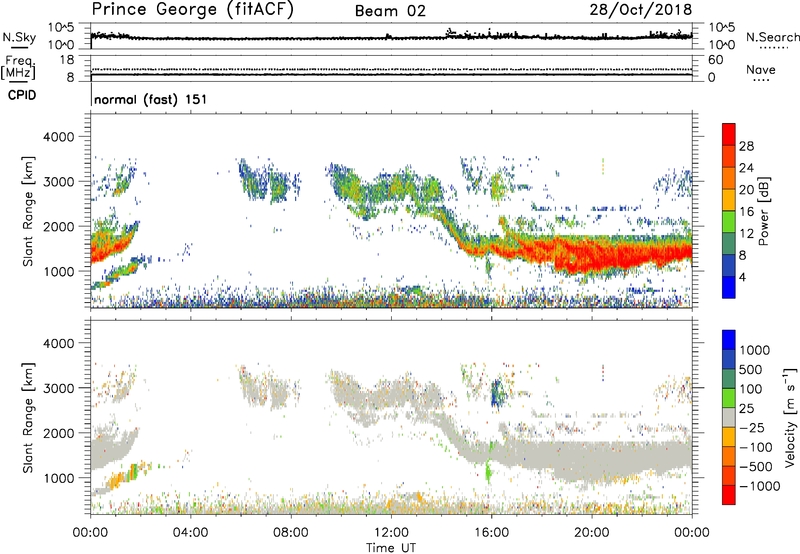Viewport: 800px width, 554px height.
Task: Click the date '28/Oct/2018'
Action: tap(641, 10)
